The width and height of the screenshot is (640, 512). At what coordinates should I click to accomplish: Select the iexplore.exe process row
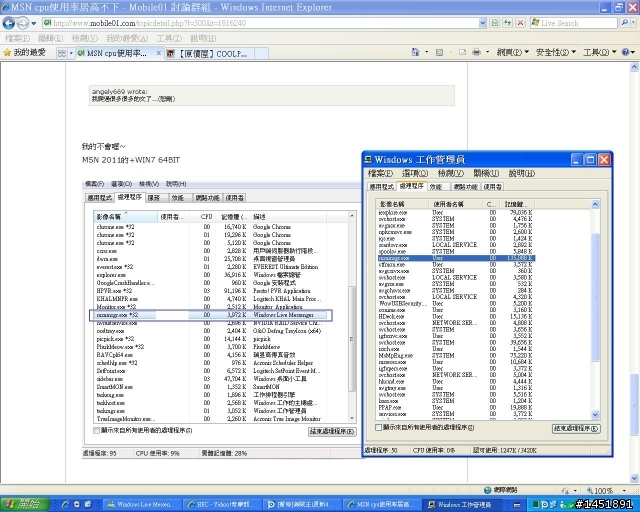pyautogui.click(x=456, y=212)
